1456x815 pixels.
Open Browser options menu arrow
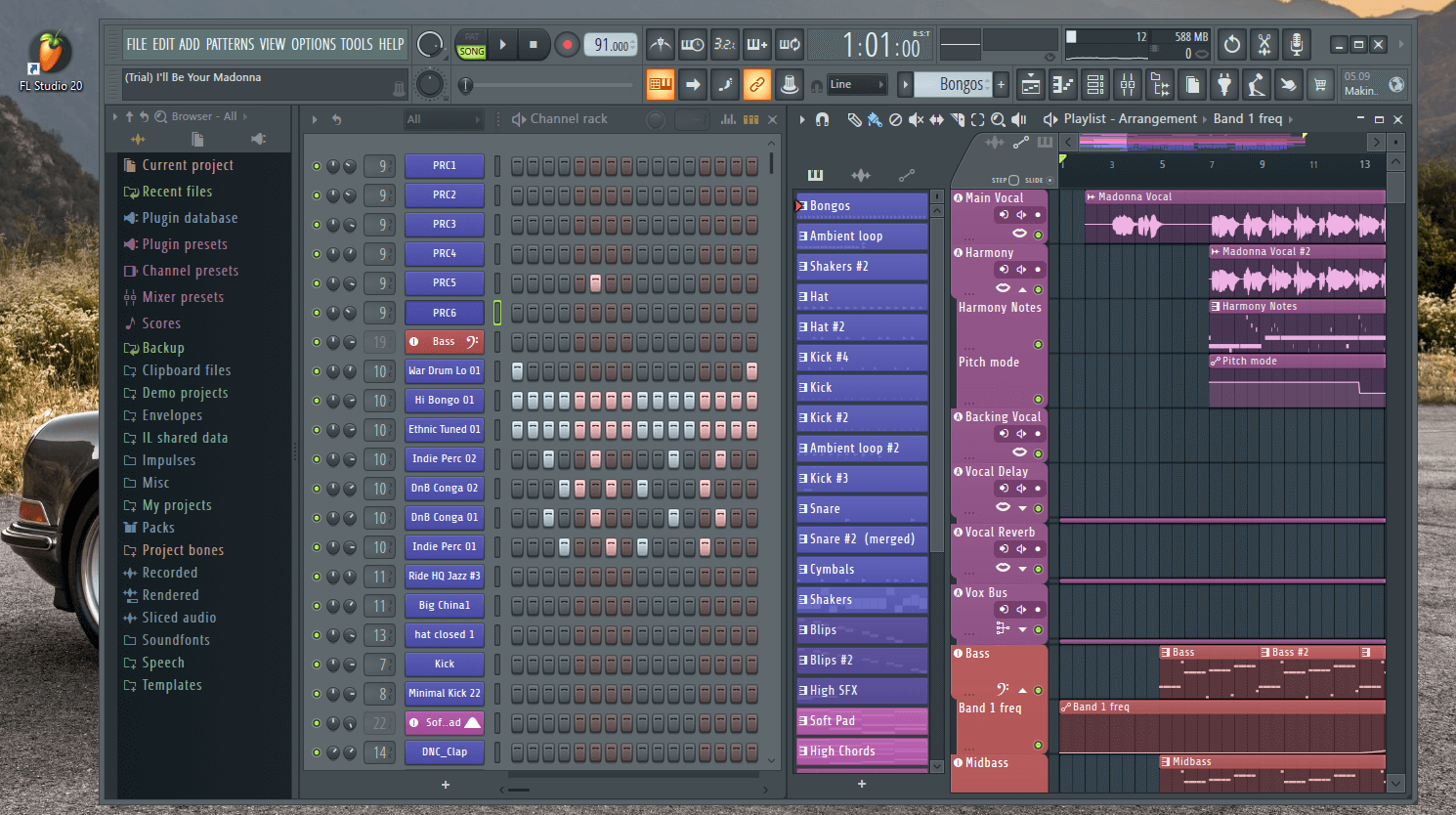(x=115, y=116)
